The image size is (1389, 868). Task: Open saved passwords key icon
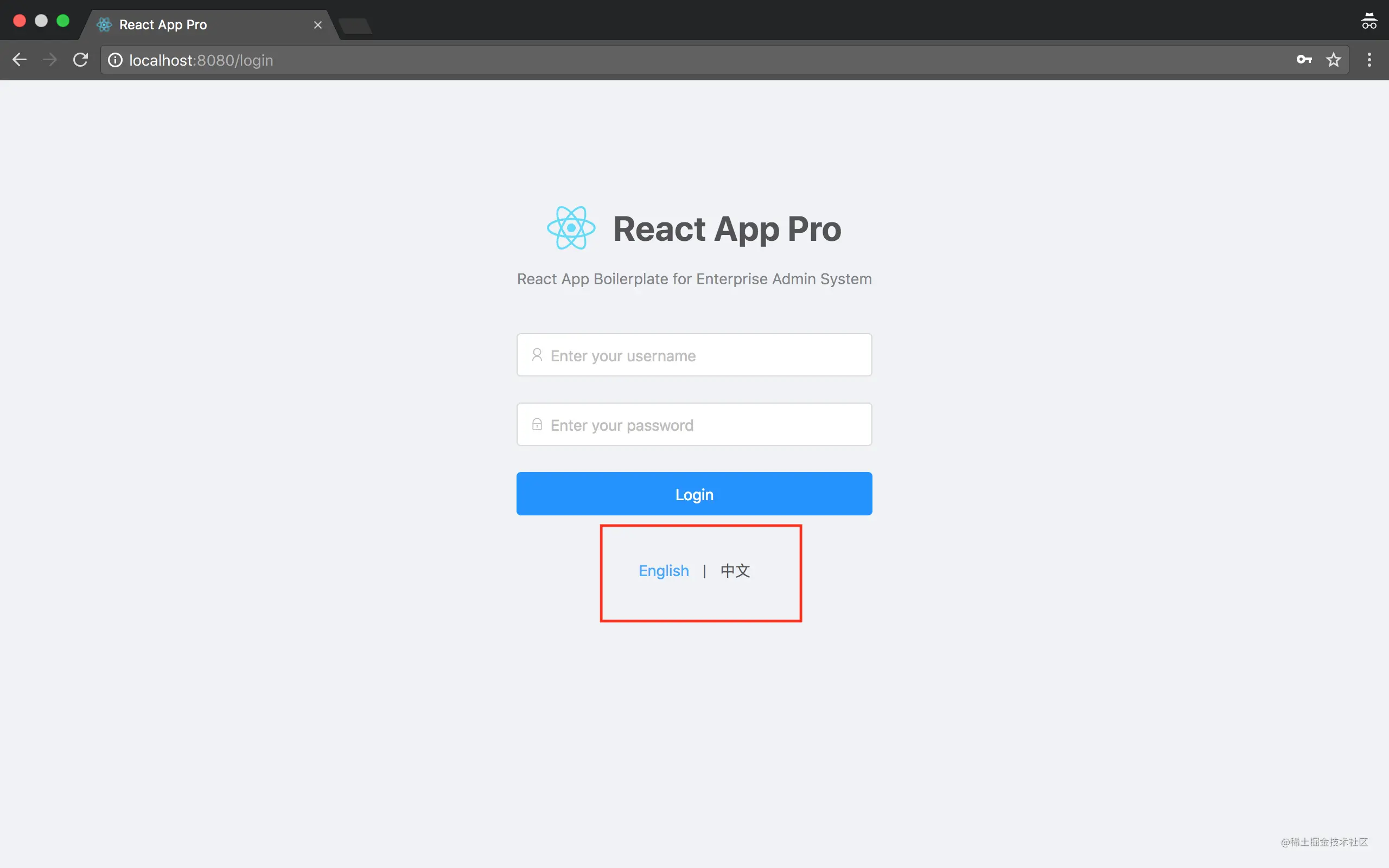pyautogui.click(x=1303, y=60)
